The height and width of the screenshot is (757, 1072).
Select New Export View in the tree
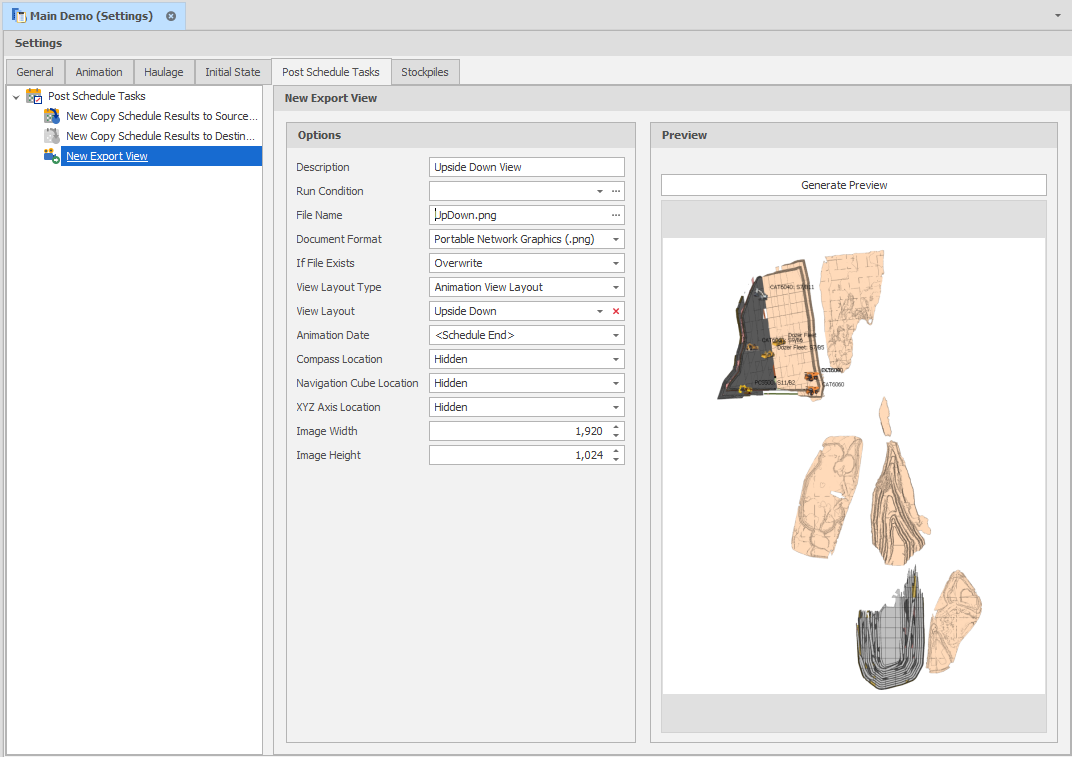pos(107,156)
